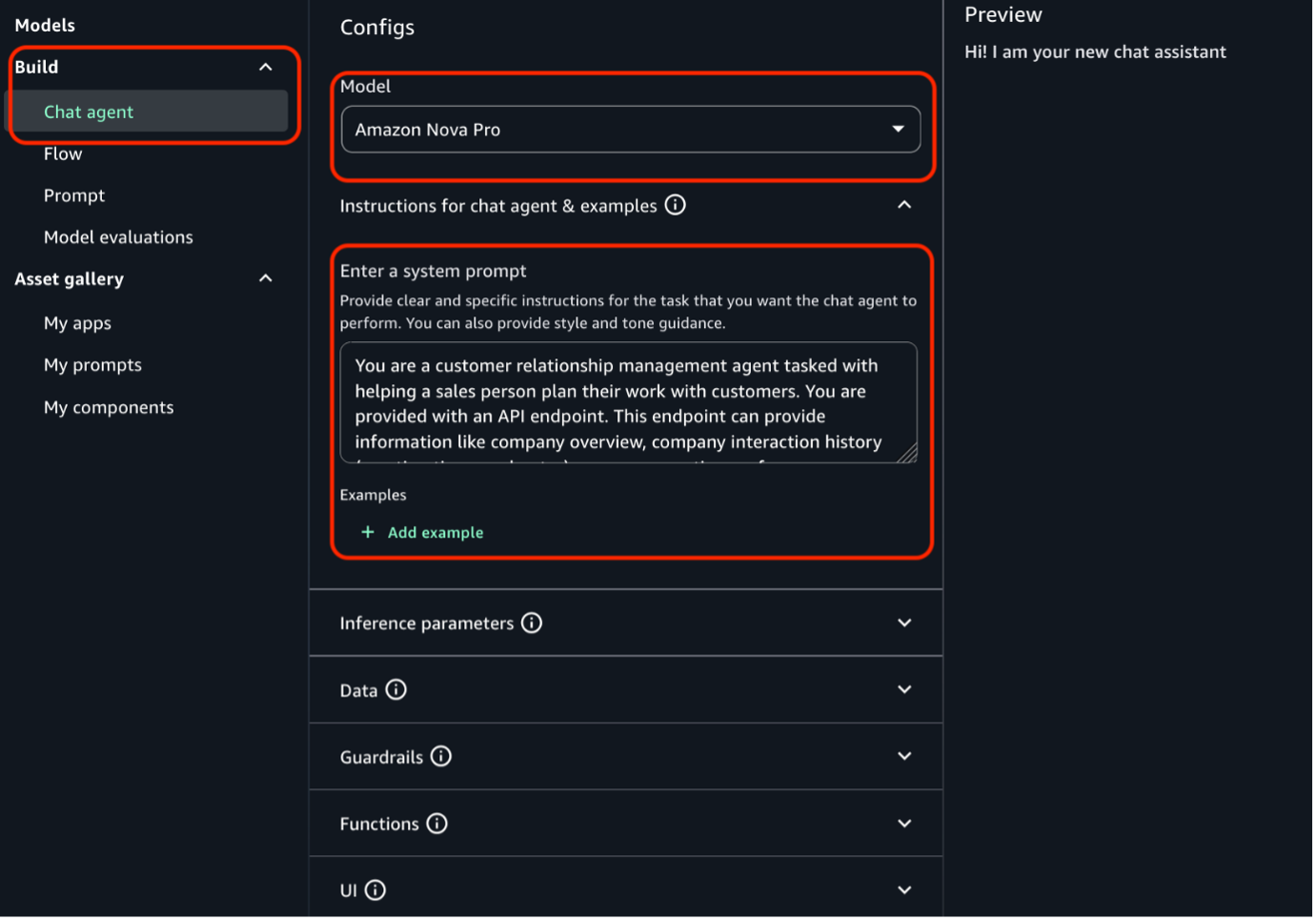1316x920 pixels.
Task: Go to My prompts
Action: coord(92,365)
